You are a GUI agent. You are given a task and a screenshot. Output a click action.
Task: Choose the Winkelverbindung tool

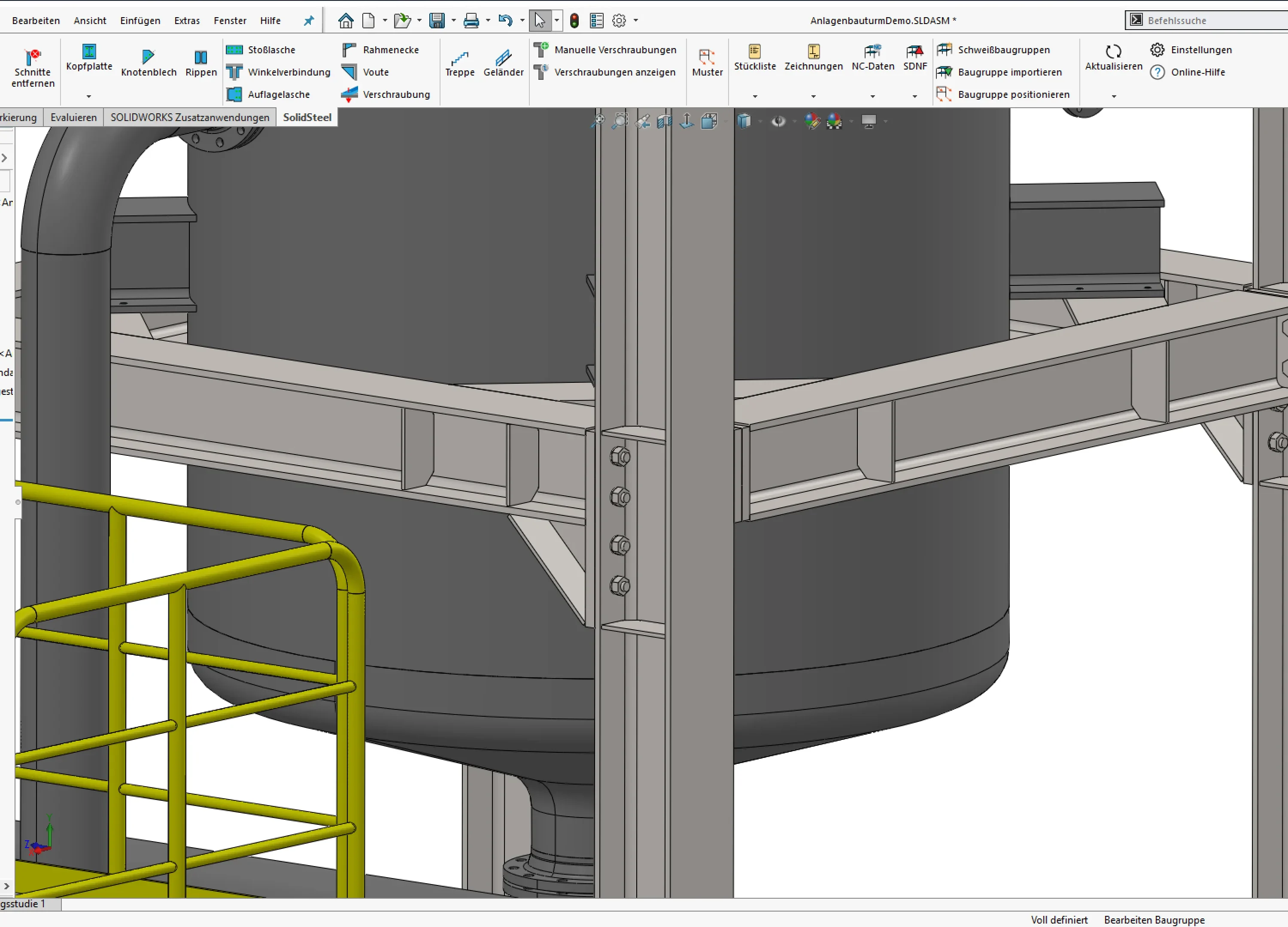pos(278,72)
